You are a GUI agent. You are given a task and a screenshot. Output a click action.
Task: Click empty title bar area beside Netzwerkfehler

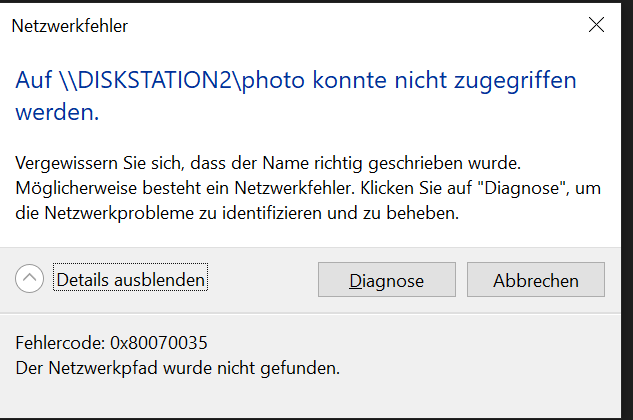click(355, 26)
